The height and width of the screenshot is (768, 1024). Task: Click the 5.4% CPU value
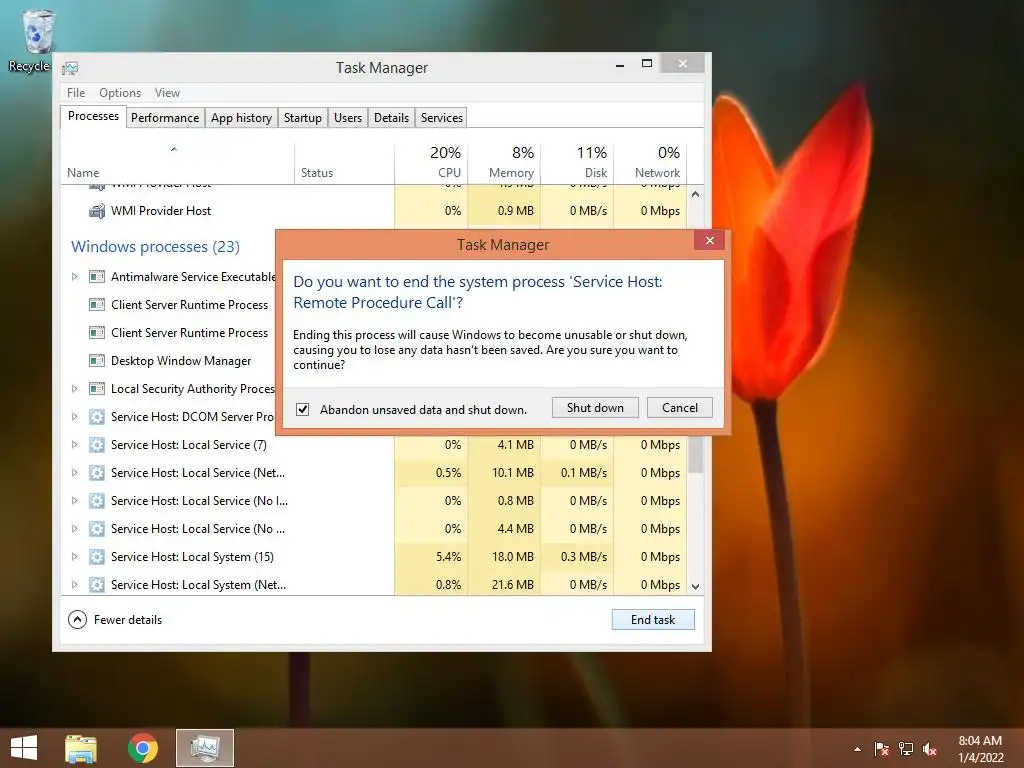click(x=448, y=557)
